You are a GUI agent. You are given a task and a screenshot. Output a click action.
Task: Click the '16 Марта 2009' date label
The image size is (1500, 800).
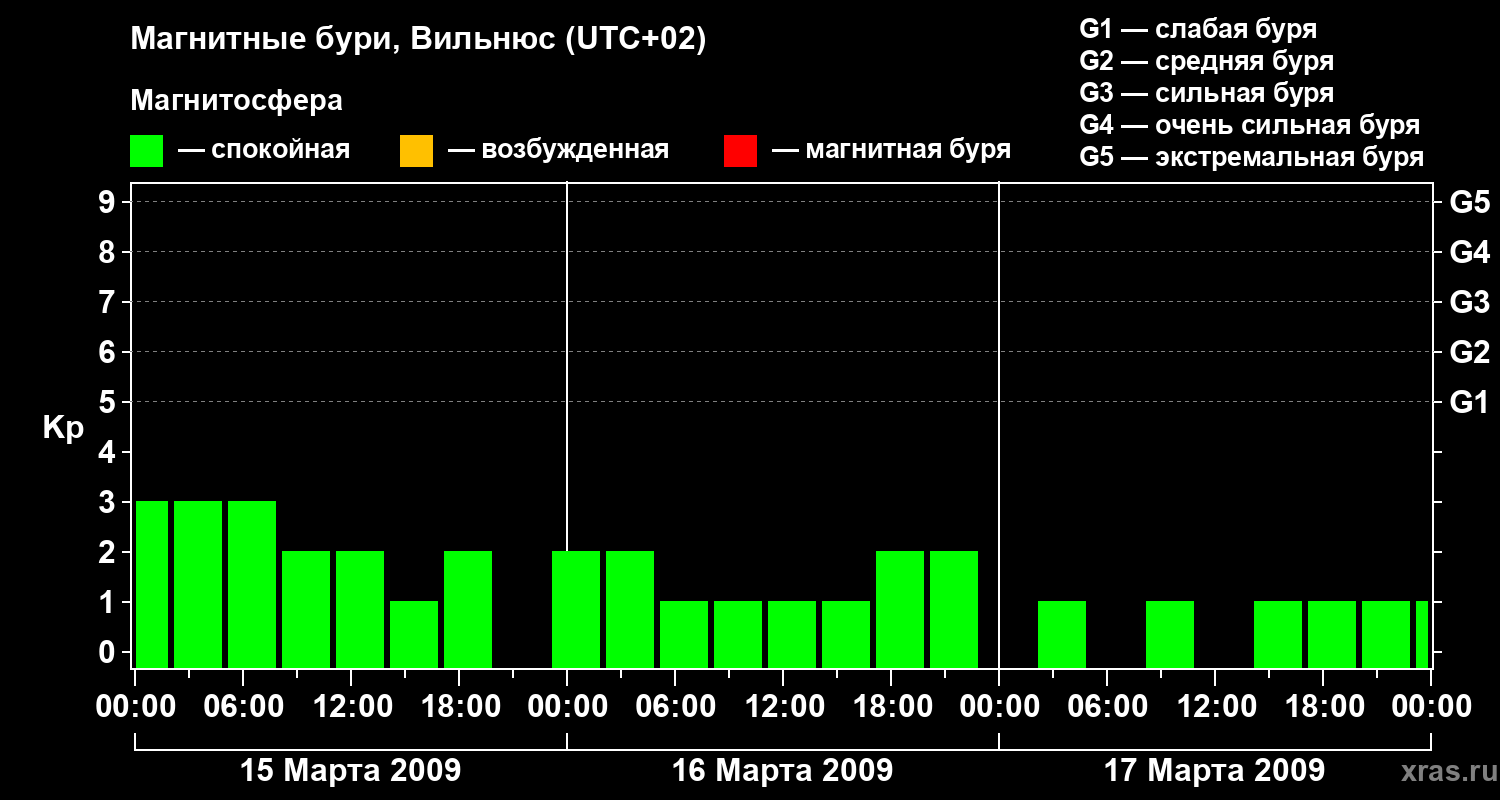pos(782,771)
